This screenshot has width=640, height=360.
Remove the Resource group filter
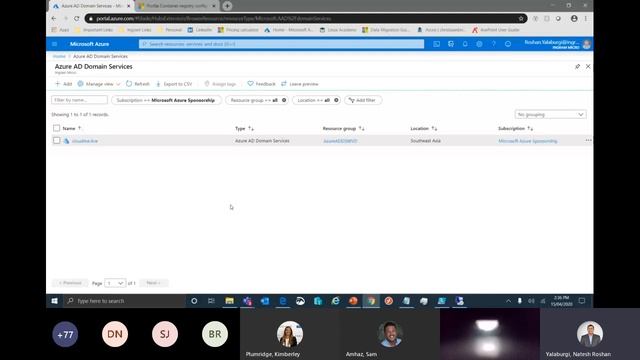coord(284,100)
